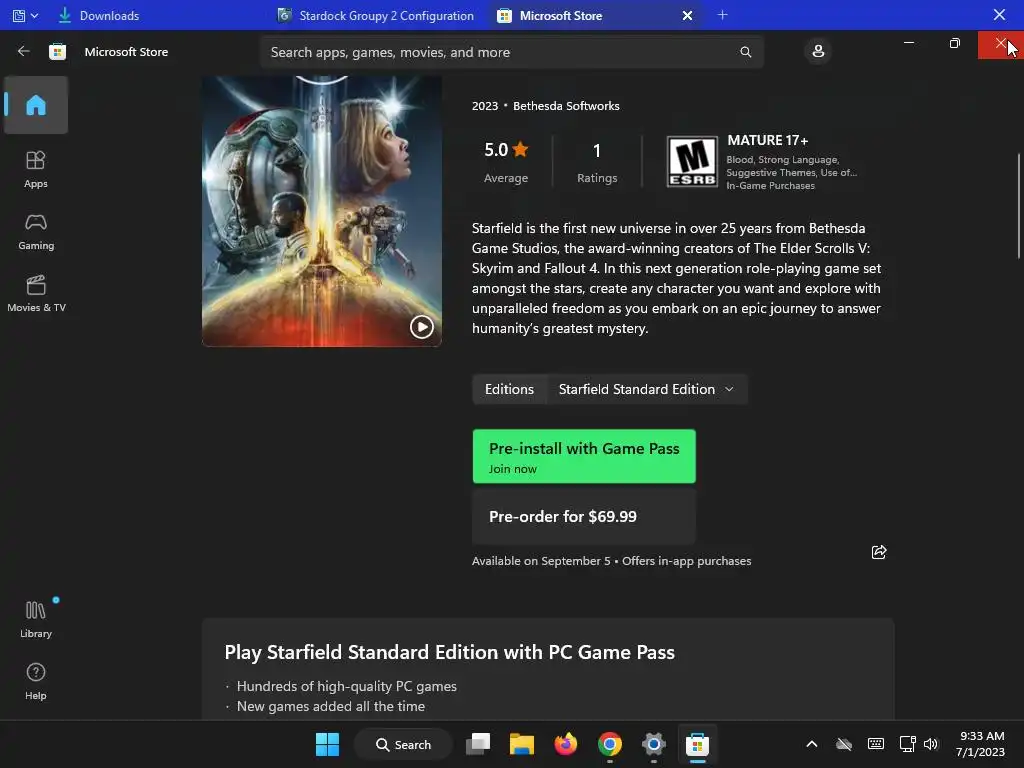Click the MATURE 17+ rating label
Viewport: 1024px width, 768px height.
767,140
